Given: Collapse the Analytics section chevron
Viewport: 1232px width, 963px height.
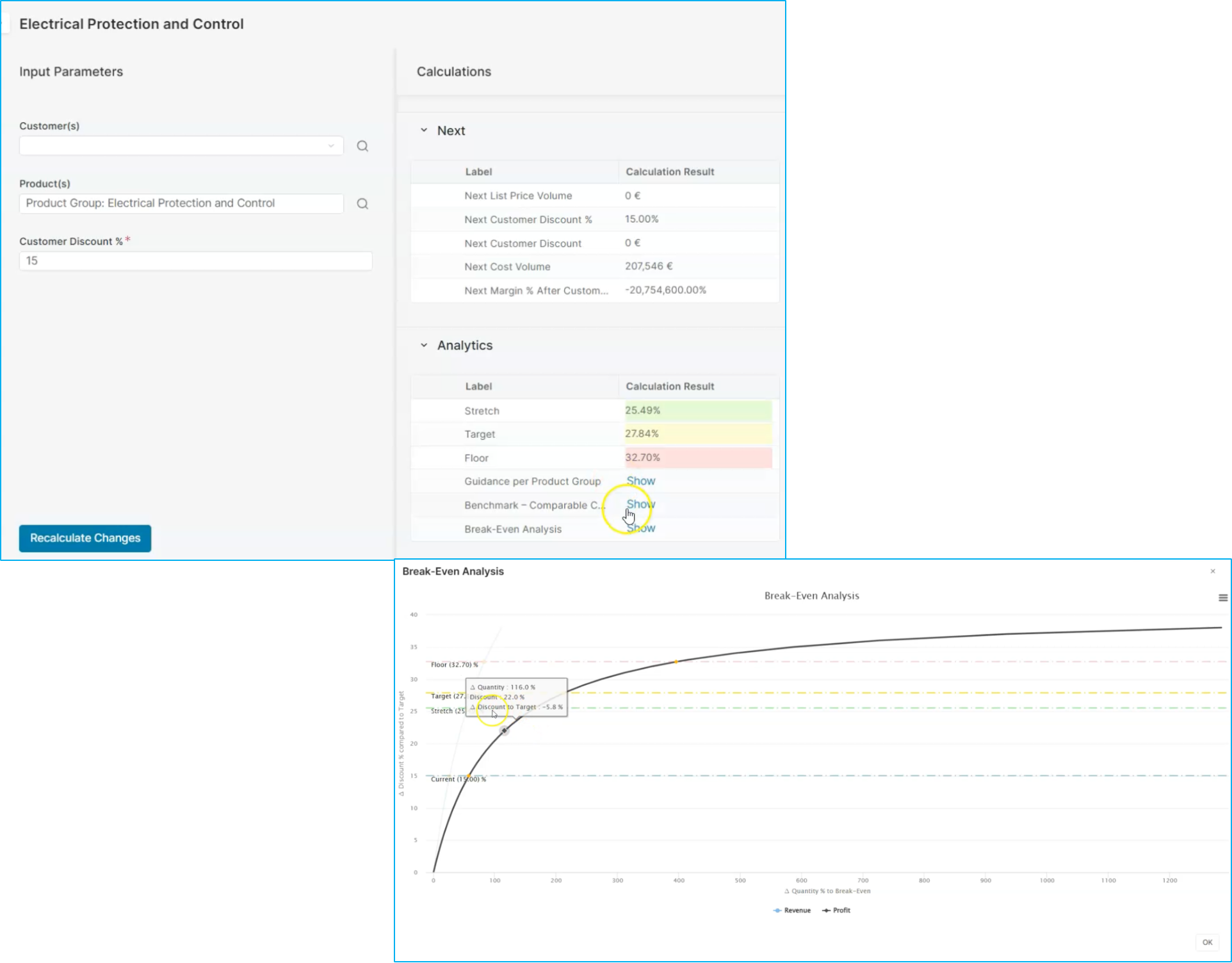Looking at the screenshot, I should pyautogui.click(x=424, y=345).
